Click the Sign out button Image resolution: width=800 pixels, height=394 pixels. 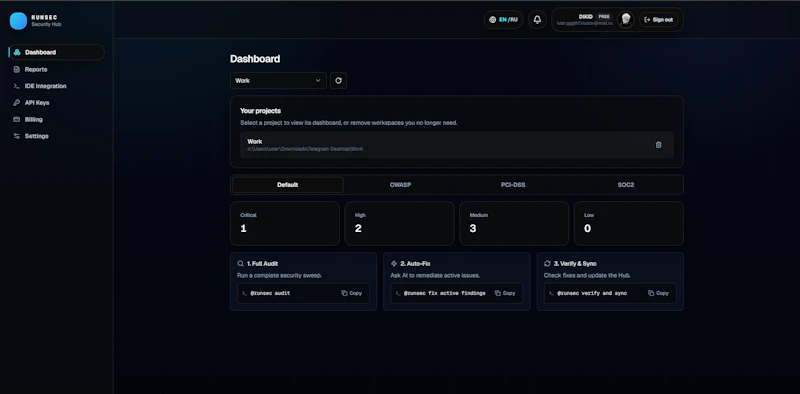[x=659, y=20]
